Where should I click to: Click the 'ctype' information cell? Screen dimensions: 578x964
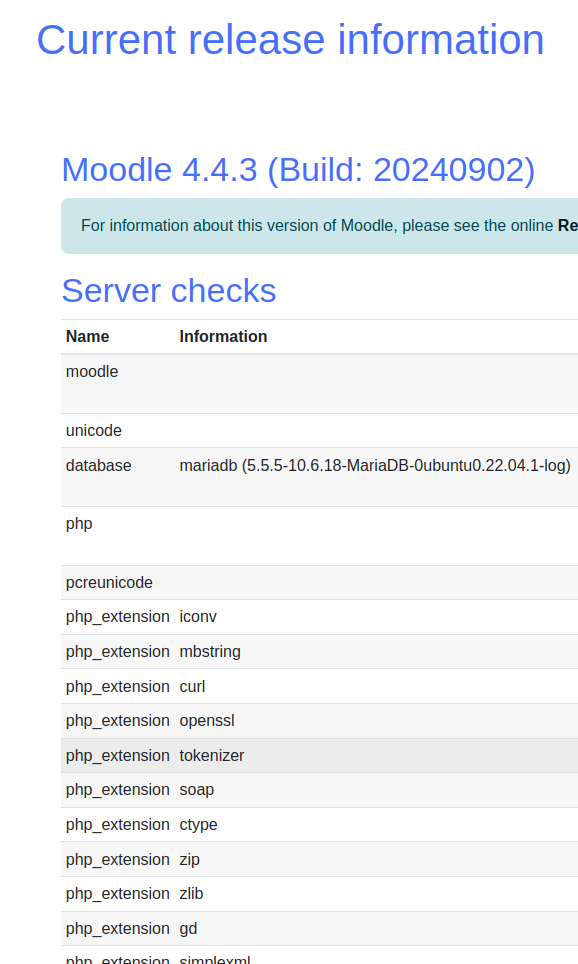tap(198, 825)
